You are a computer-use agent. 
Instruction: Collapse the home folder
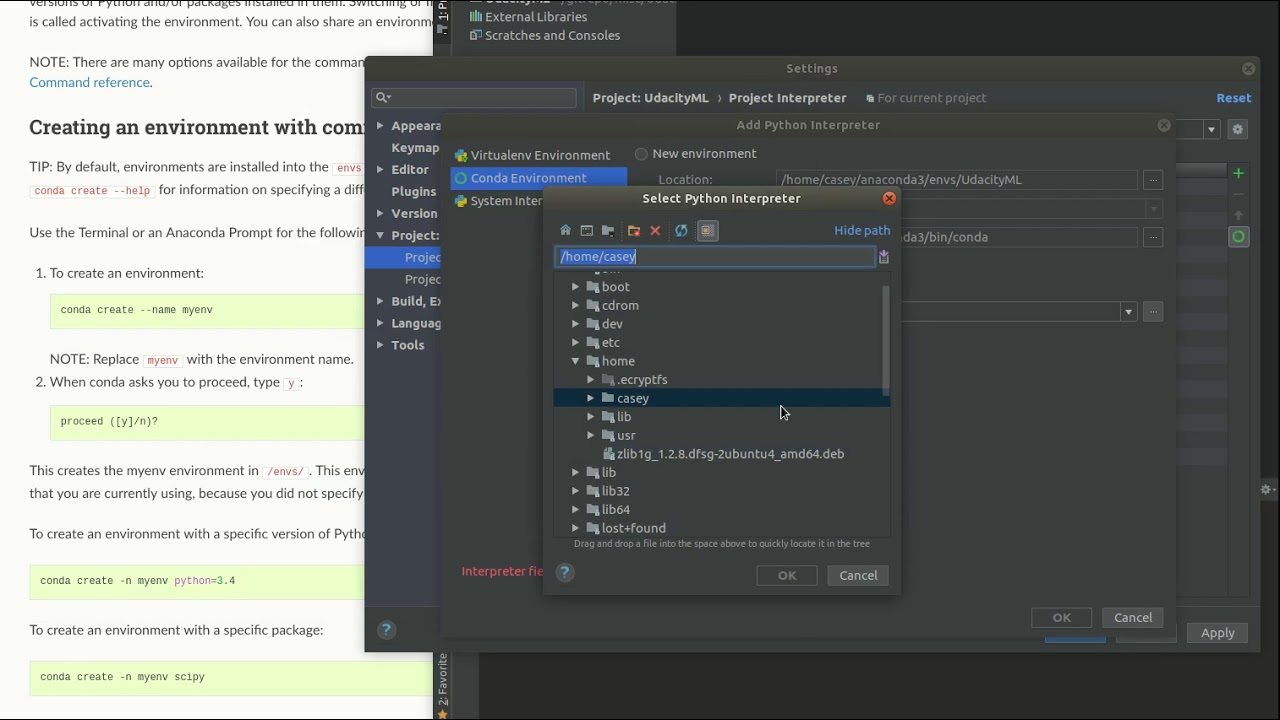(x=575, y=361)
